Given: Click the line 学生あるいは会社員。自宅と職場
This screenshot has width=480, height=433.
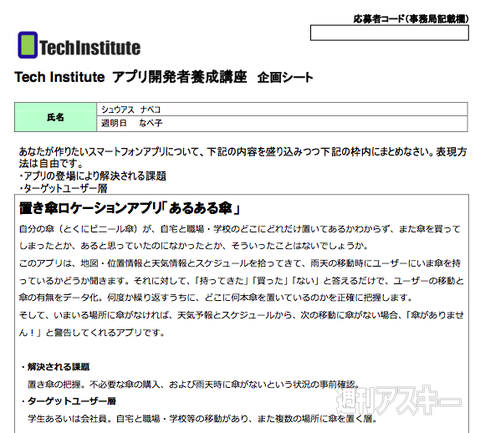Looking at the screenshot, I should click(x=202, y=419).
